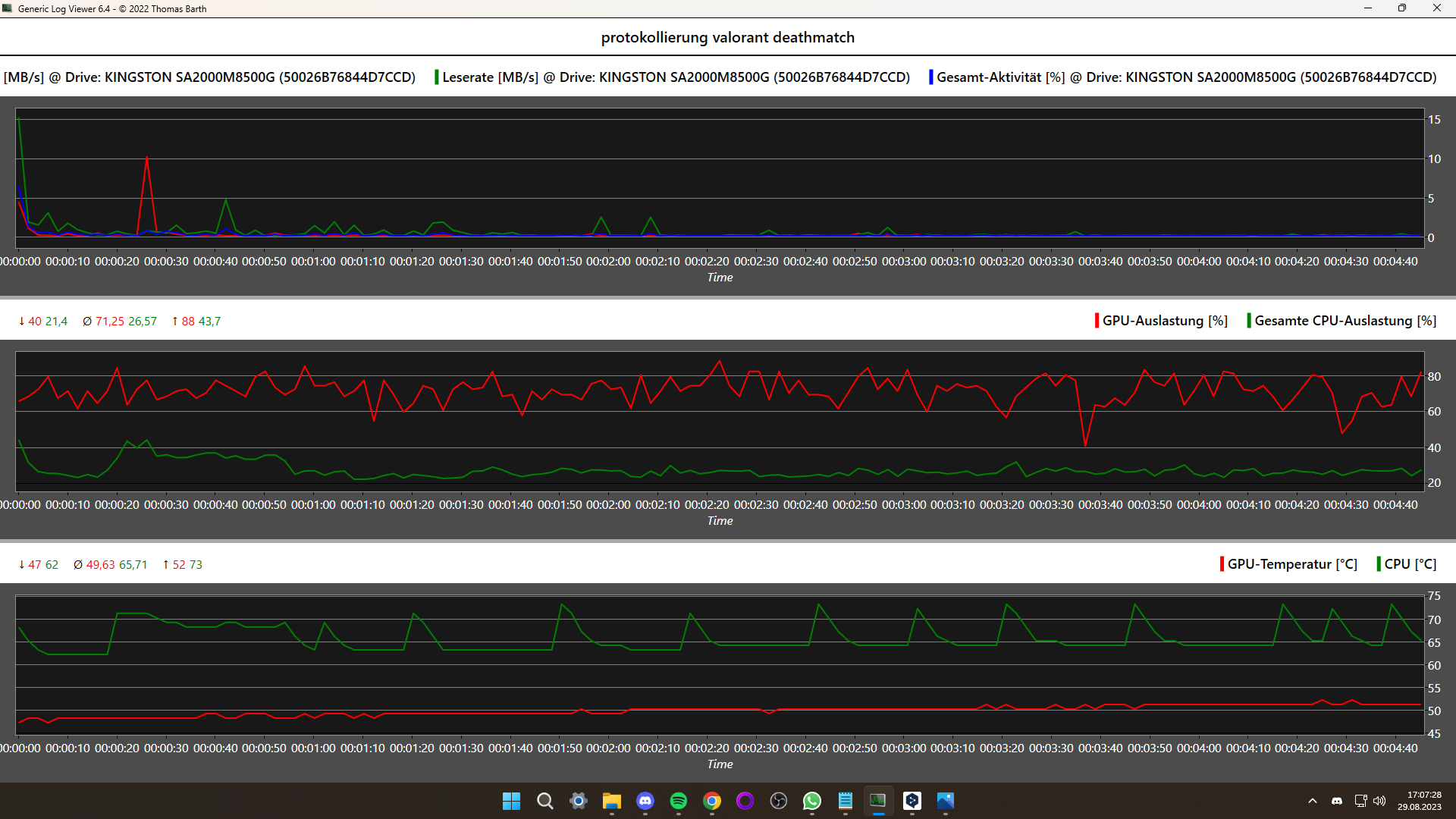This screenshot has height=819, width=1456.
Task: Toggle the GPU-Temperatur [°C] legend entry
Action: point(1291,564)
